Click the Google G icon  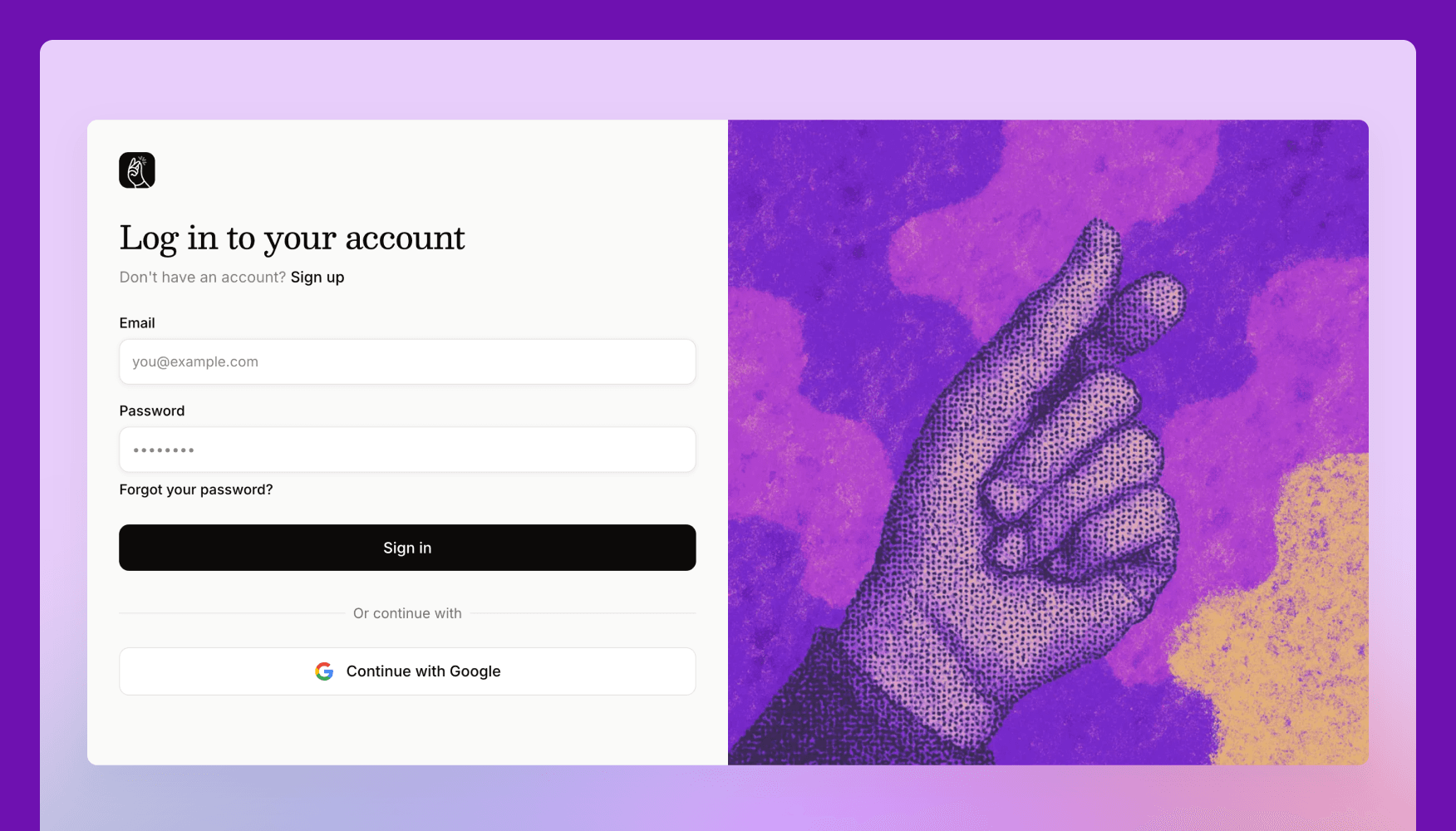click(x=324, y=671)
